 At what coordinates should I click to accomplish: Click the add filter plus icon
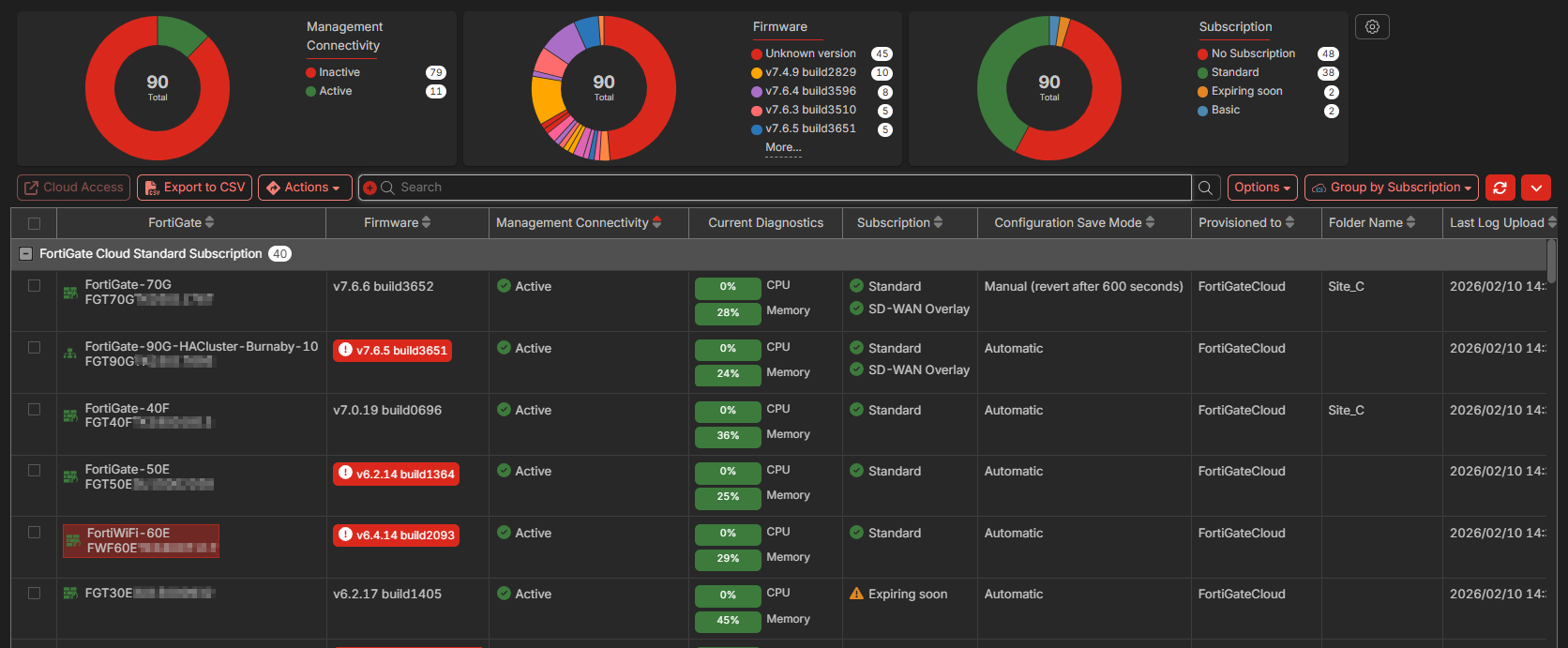coord(369,188)
